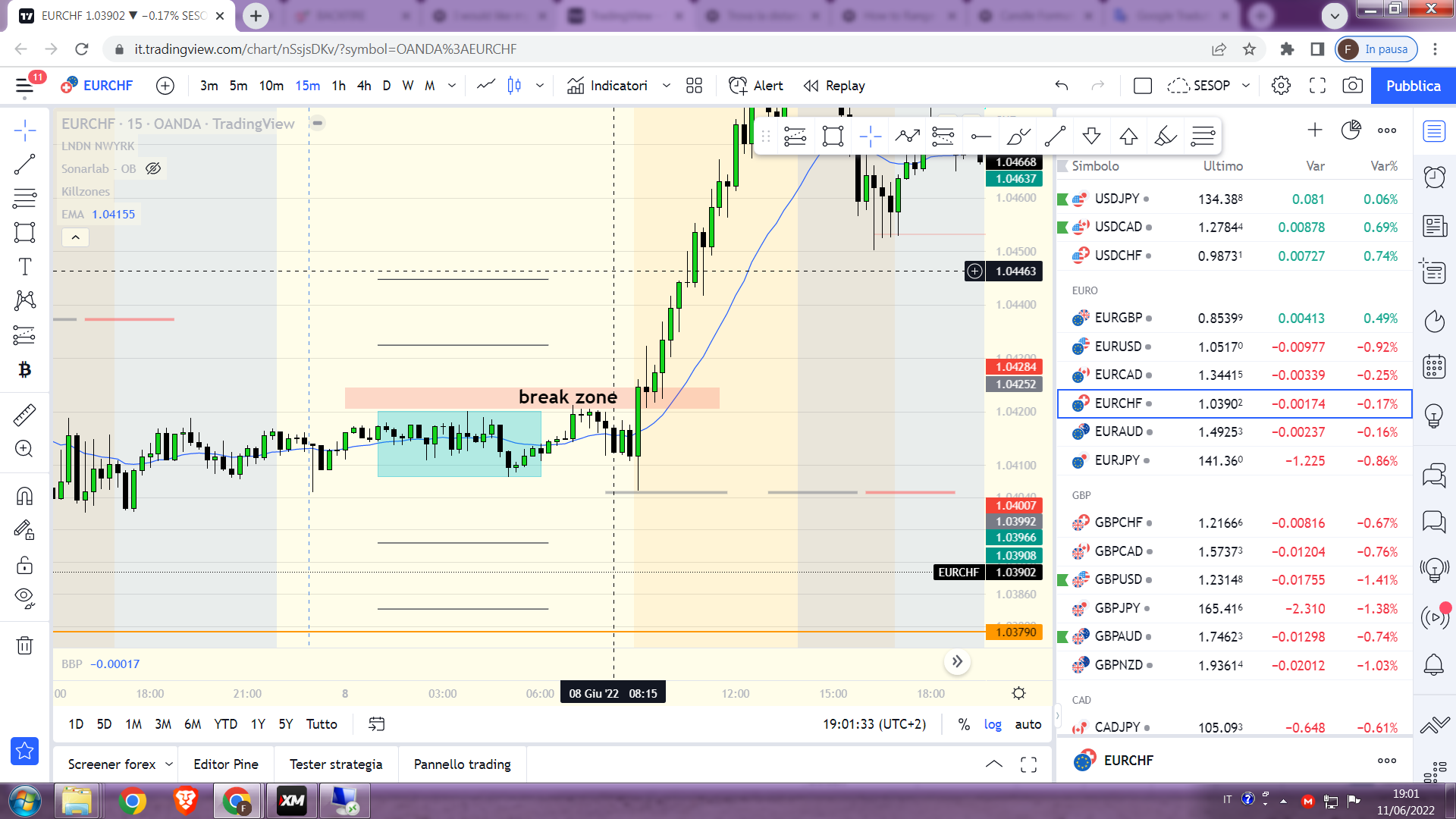Screen dimensions: 1456x819
Task: Open the notifications bell panel
Action: coord(1434,665)
